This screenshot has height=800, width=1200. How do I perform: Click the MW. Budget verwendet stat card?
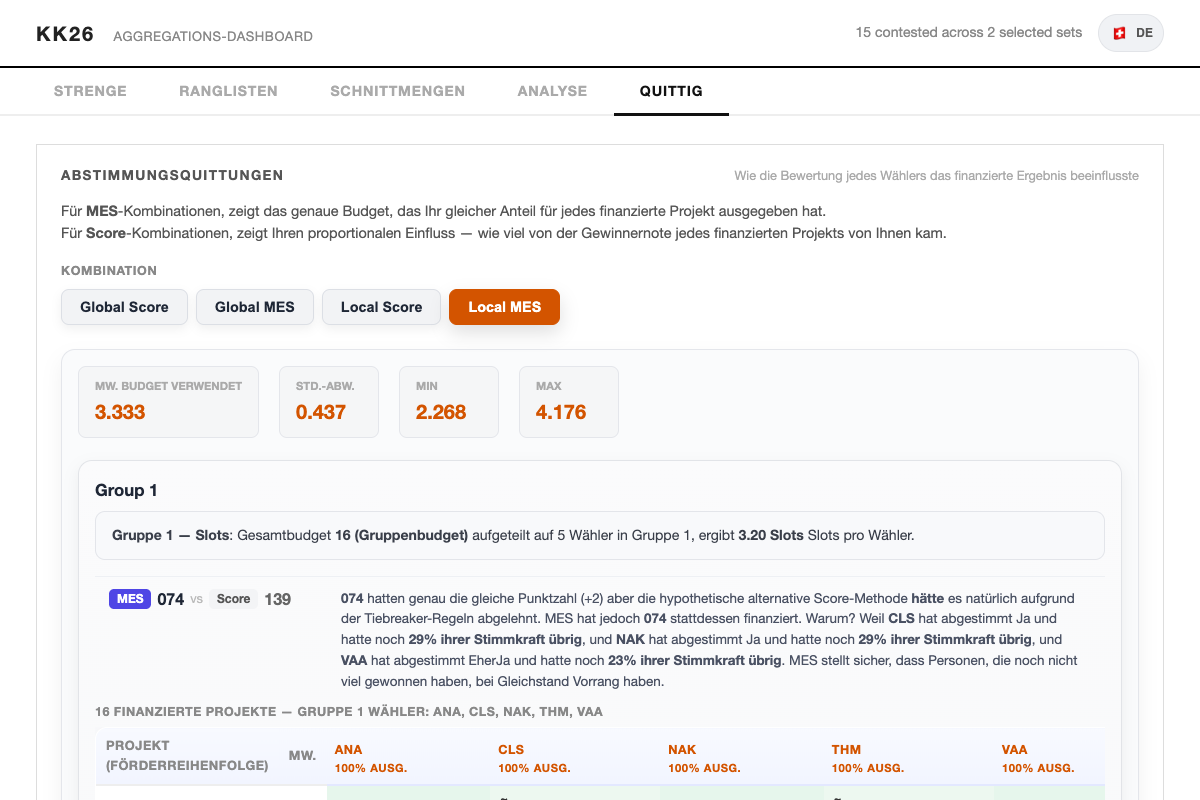168,401
